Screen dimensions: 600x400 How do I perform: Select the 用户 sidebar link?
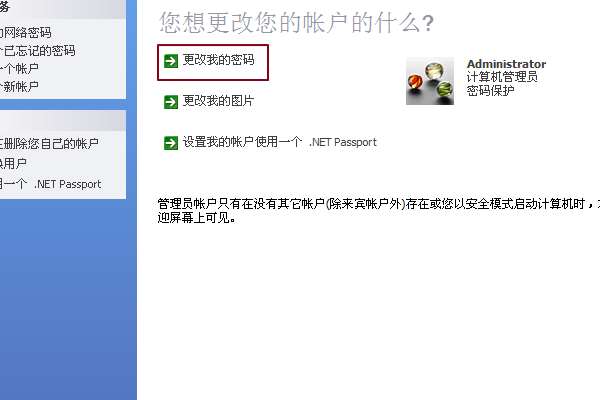point(13,164)
